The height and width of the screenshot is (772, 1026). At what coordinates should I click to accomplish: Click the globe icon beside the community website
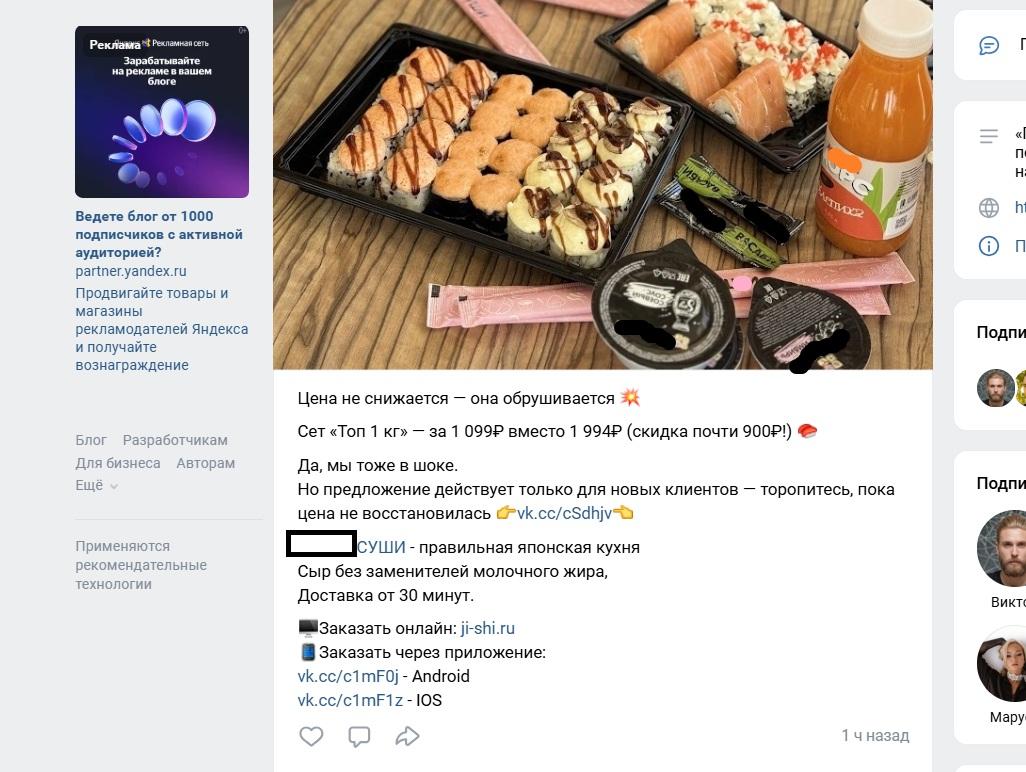[x=988, y=208]
